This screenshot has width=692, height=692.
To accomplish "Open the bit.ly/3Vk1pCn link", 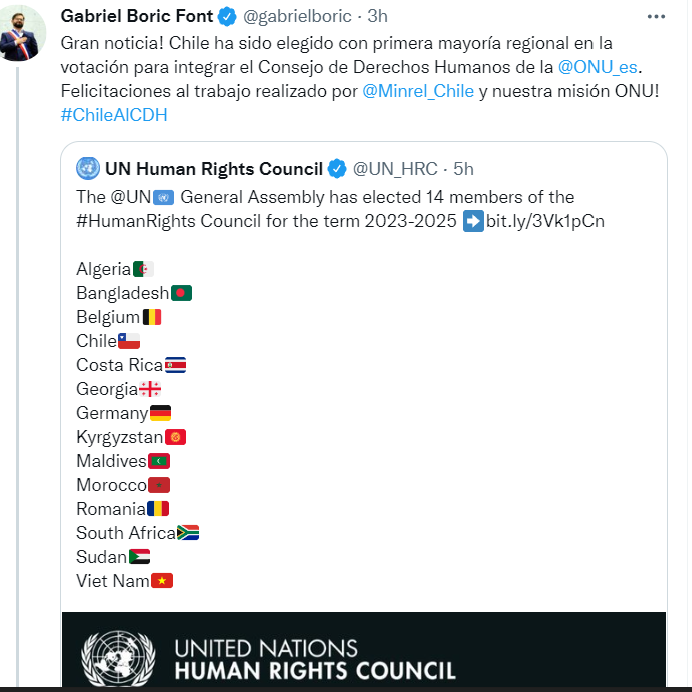I will [545, 221].
